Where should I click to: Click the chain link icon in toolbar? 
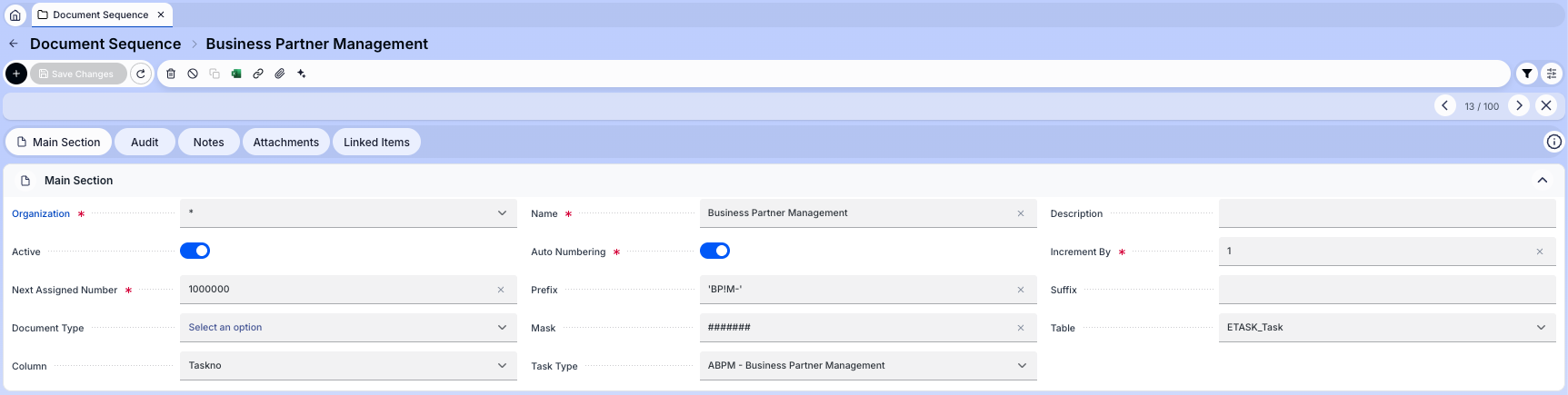tap(258, 74)
